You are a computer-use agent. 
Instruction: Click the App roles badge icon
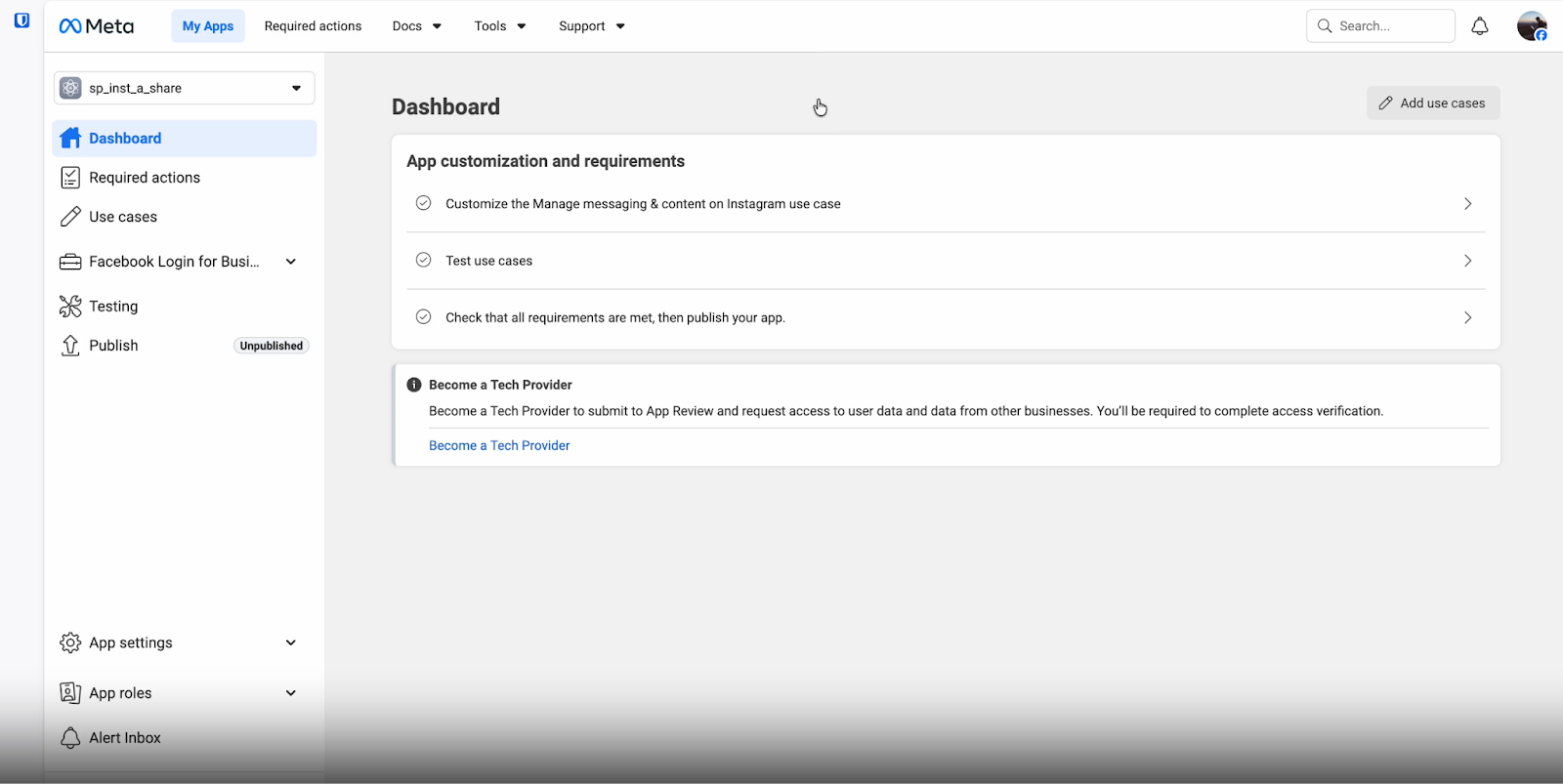pos(70,693)
